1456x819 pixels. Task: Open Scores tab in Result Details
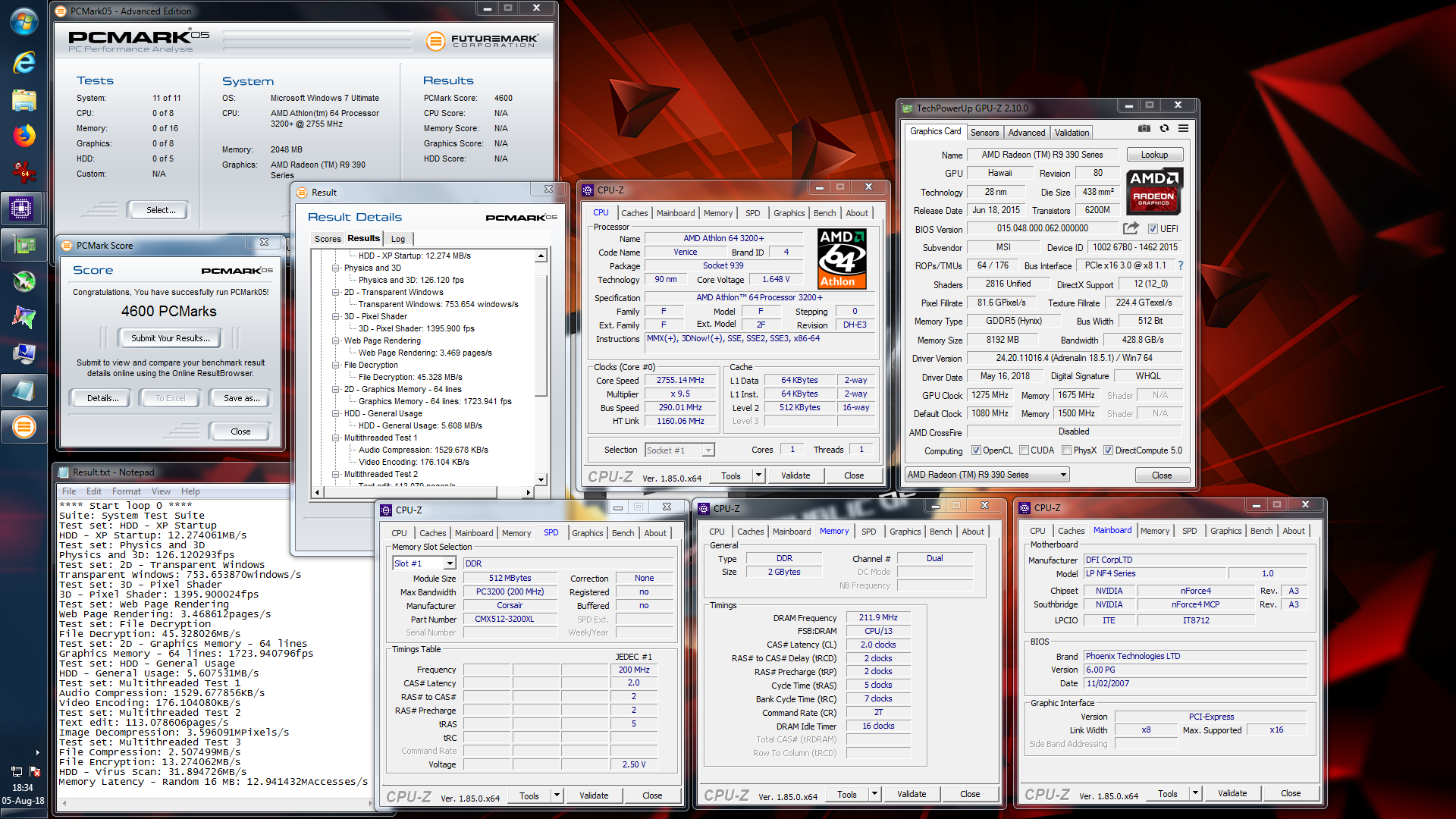point(328,239)
